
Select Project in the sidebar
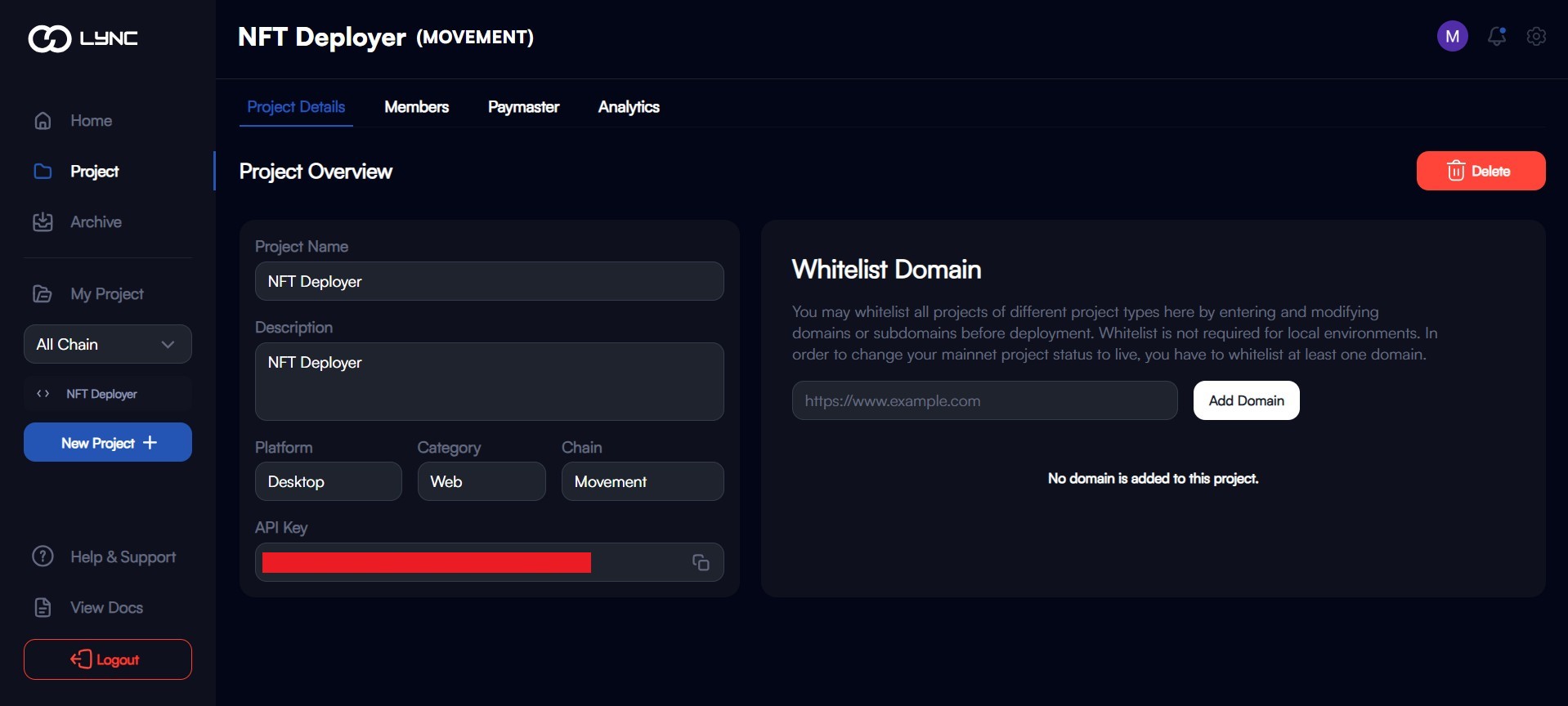point(95,172)
